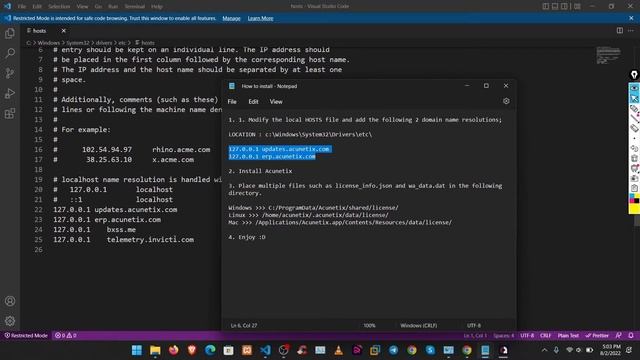Click the '4. Enjoy :D' line in Notepad
640x360 pixels.
pyautogui.click(x=247, y=237)
